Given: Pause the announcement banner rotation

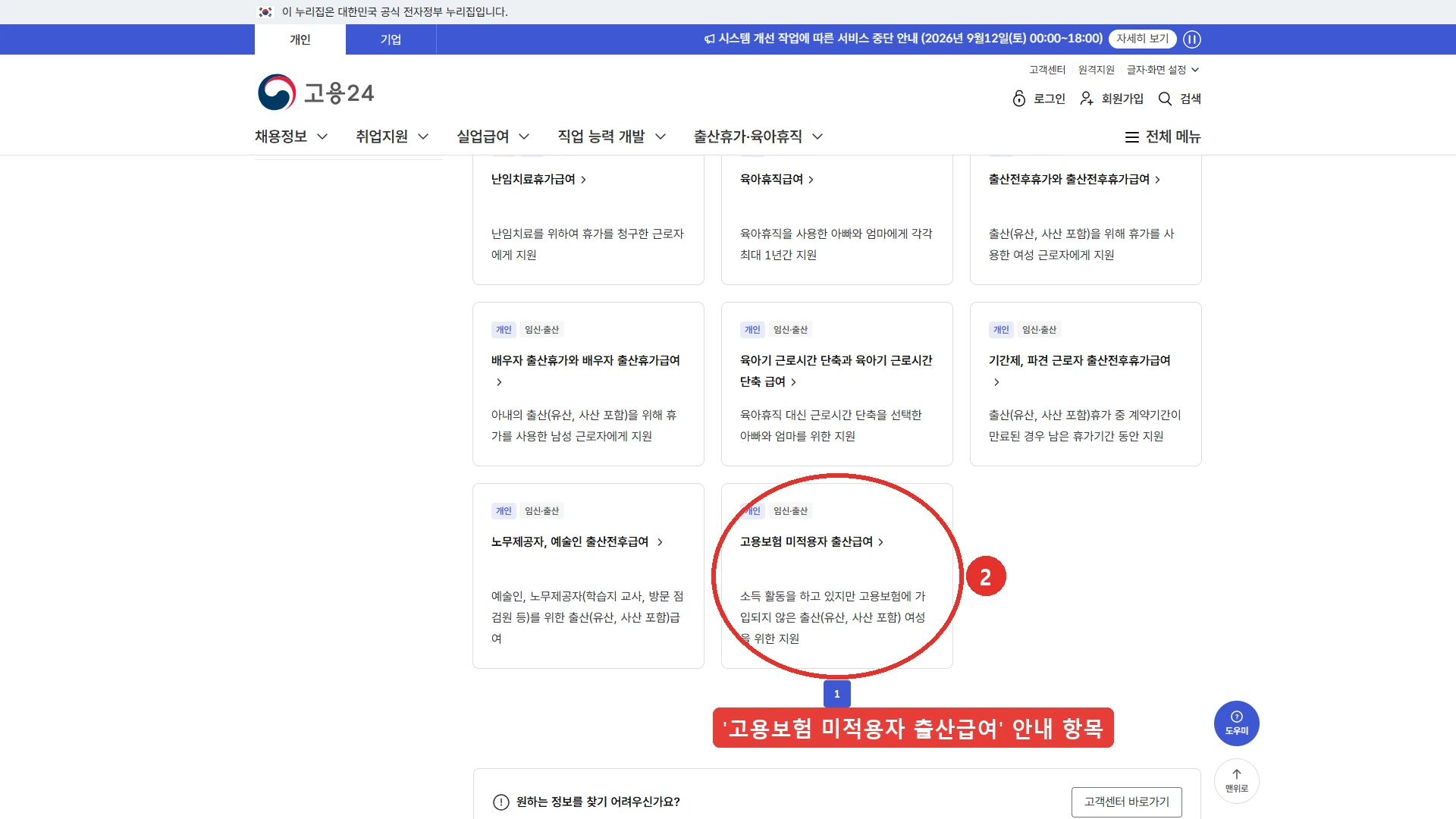Looking at the screenshot, I should click(1192, 39).
